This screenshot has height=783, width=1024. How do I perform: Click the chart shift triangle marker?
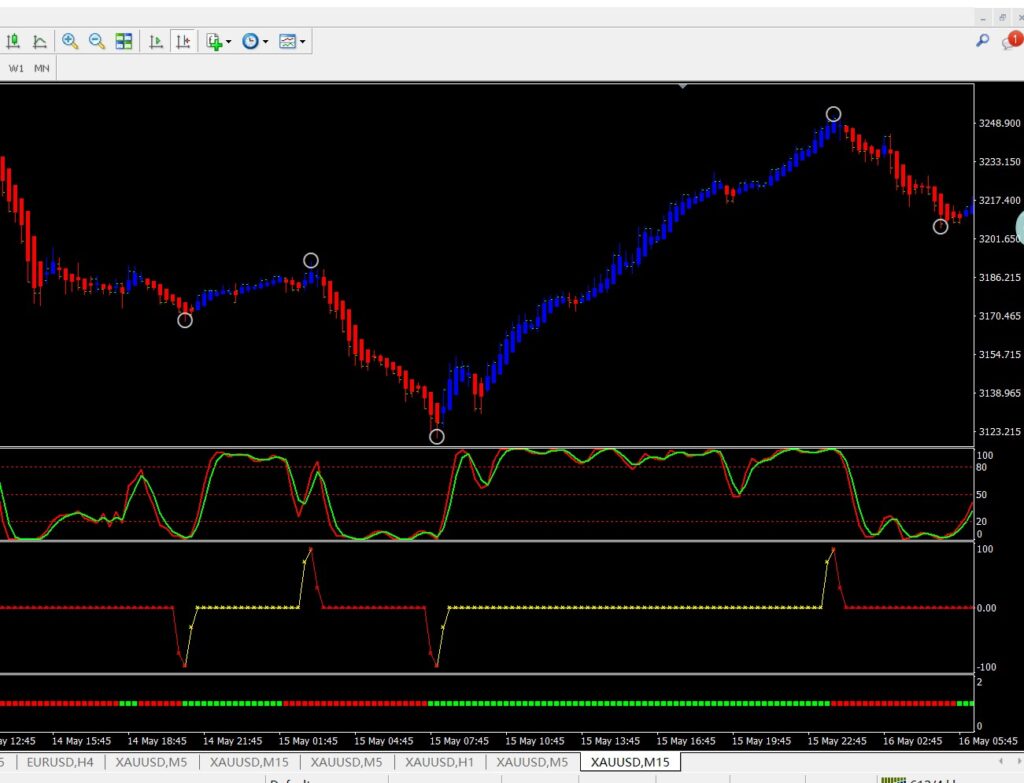tap(682, 86)
